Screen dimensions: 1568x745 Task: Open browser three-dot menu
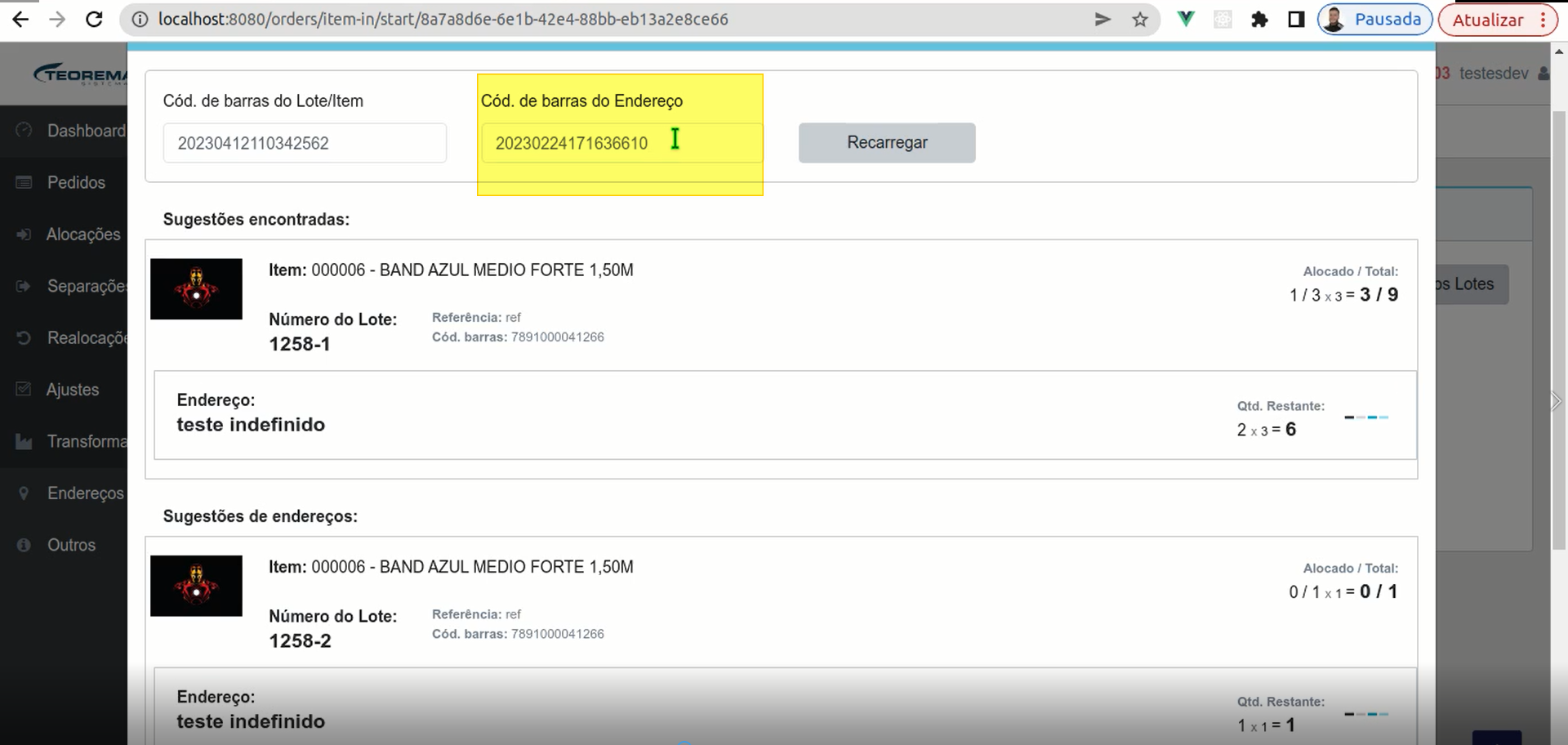[1543, 20]
